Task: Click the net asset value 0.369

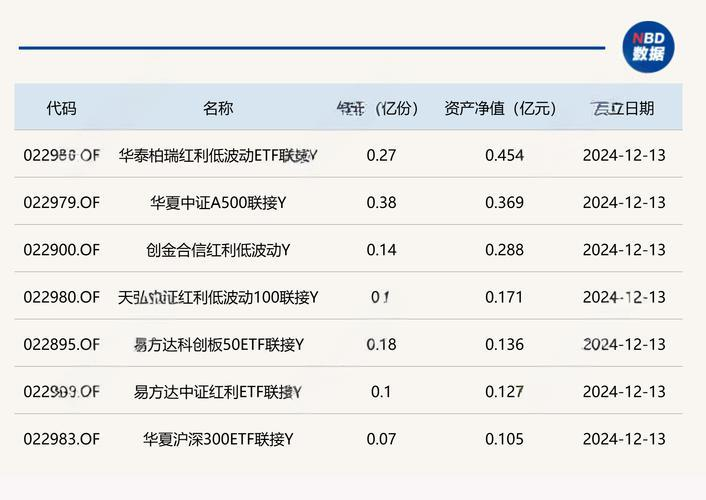Action: pyautogui.click(x=504, y=202)
